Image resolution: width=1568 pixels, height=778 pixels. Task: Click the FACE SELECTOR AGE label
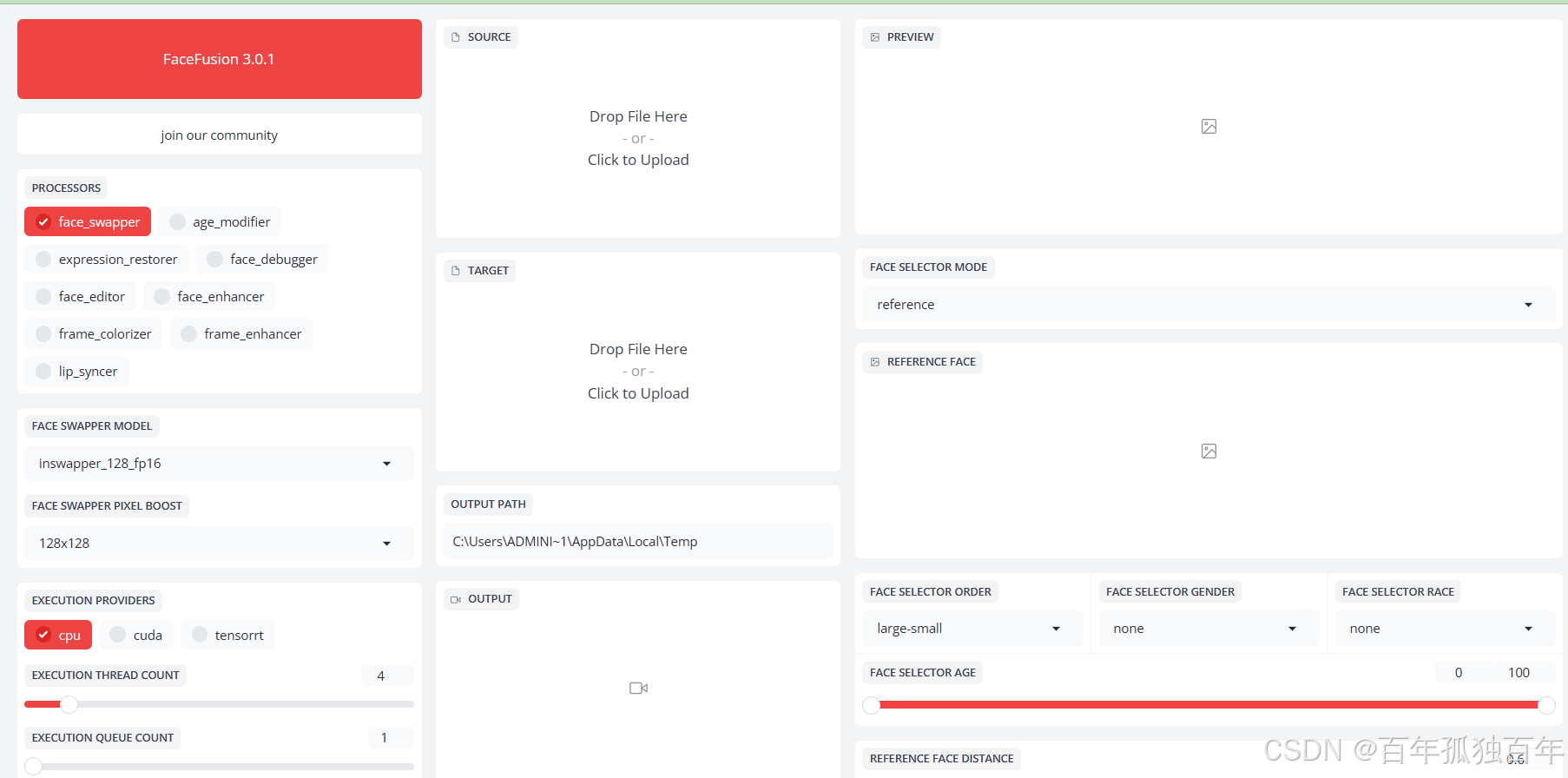922,673
